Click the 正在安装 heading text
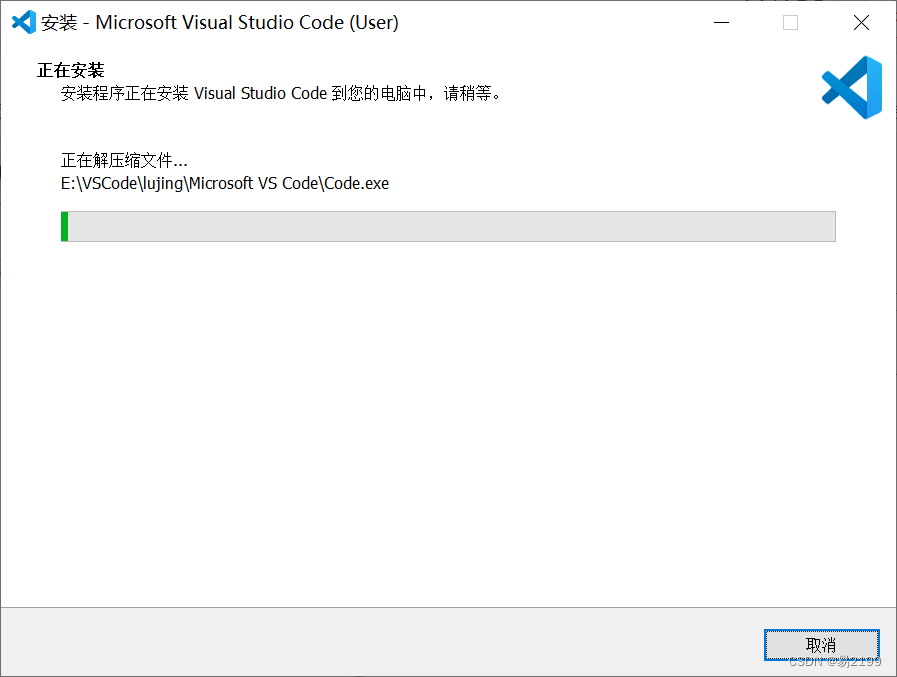Image resolution: width=897 pixels, height=677 pixels. point(70,70)
